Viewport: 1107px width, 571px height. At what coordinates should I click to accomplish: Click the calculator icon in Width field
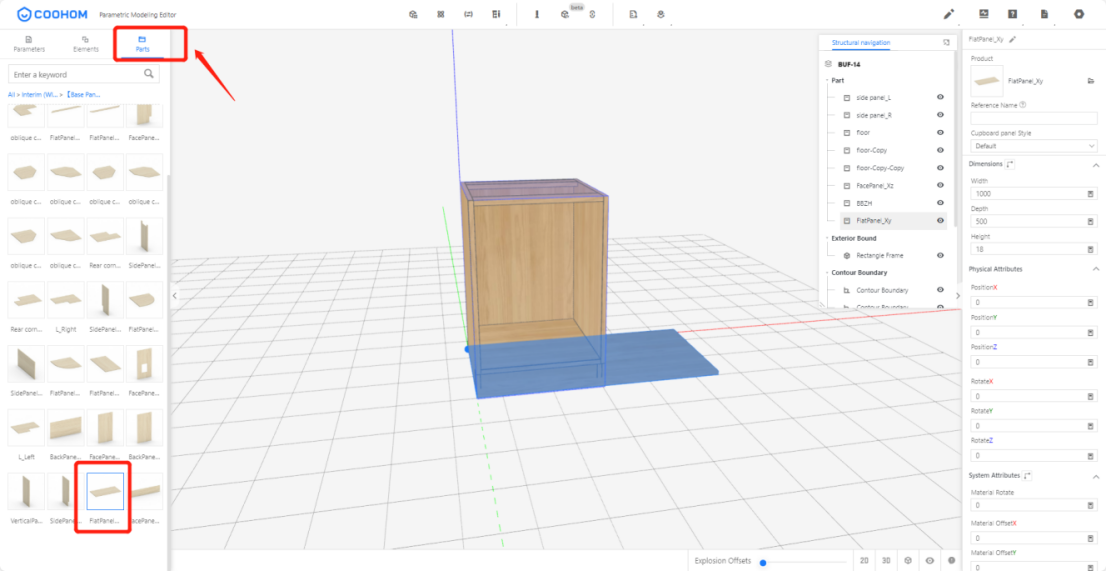click(1089, 194)
